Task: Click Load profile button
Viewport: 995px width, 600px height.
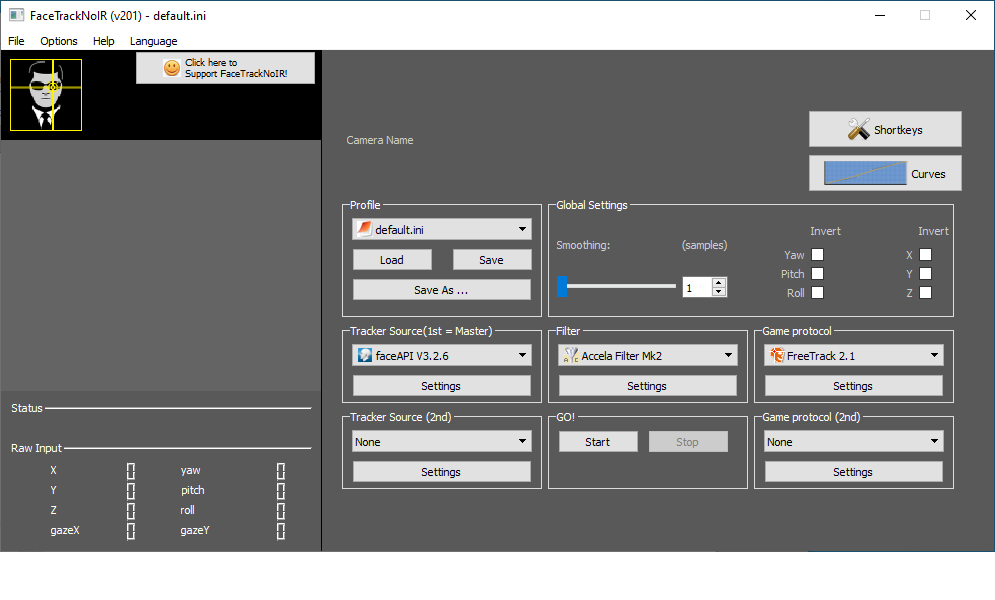Action: [x=392, y=259]
